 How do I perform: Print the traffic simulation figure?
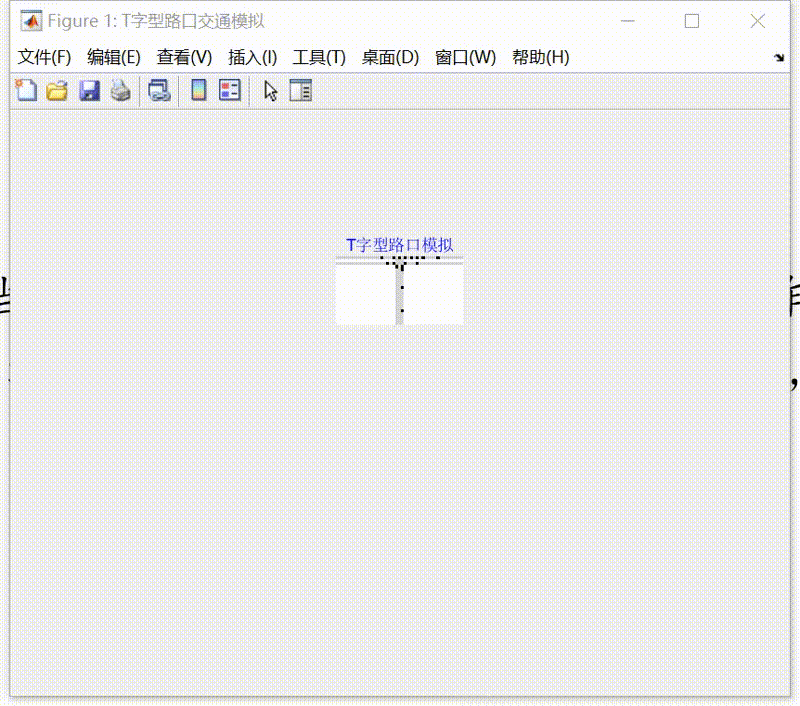pos(120,90)
